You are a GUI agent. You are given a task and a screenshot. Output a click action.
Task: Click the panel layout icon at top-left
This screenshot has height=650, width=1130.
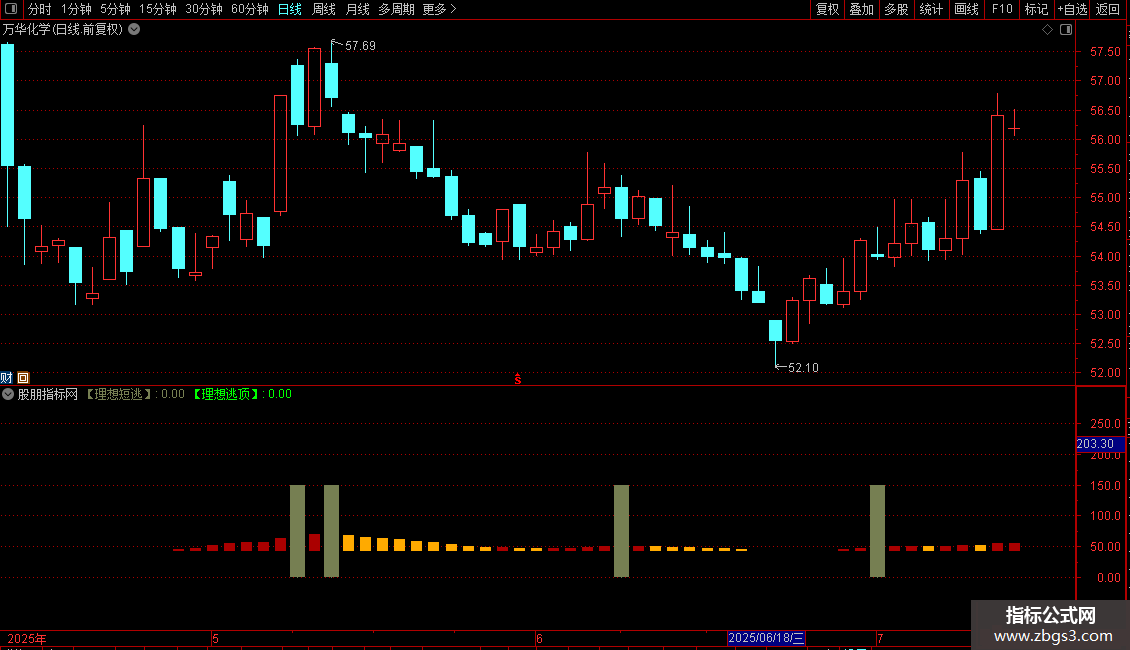pyautogui.click(x=11, y=9)
